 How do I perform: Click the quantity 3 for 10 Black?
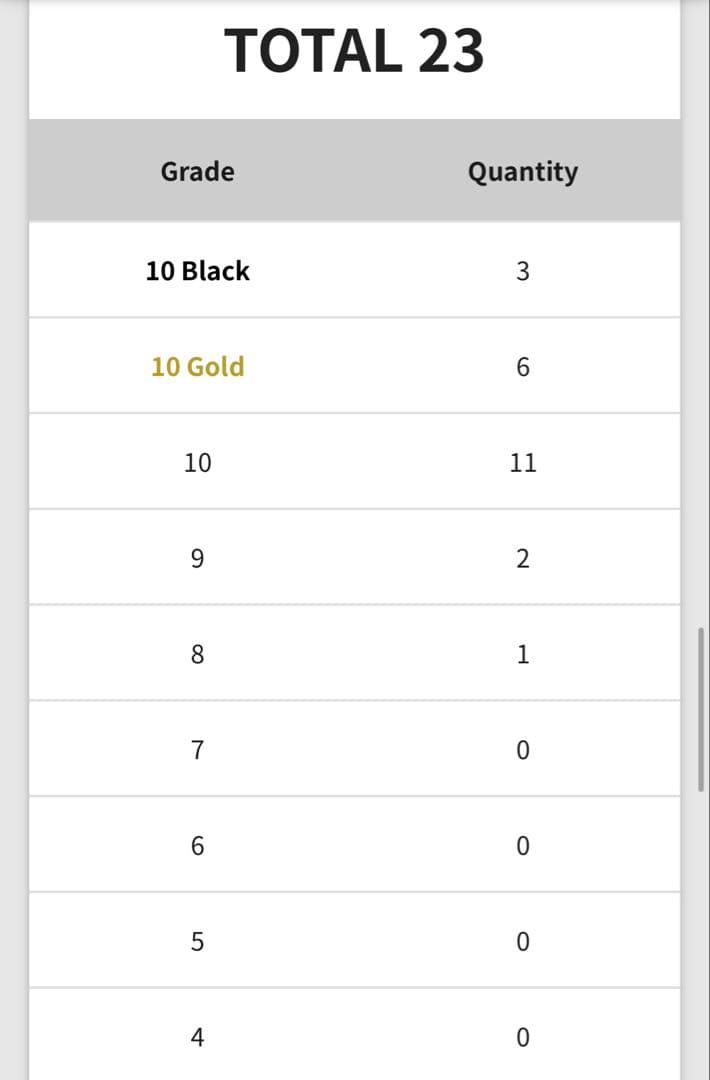pyautogui.click(x=522, y=271)
